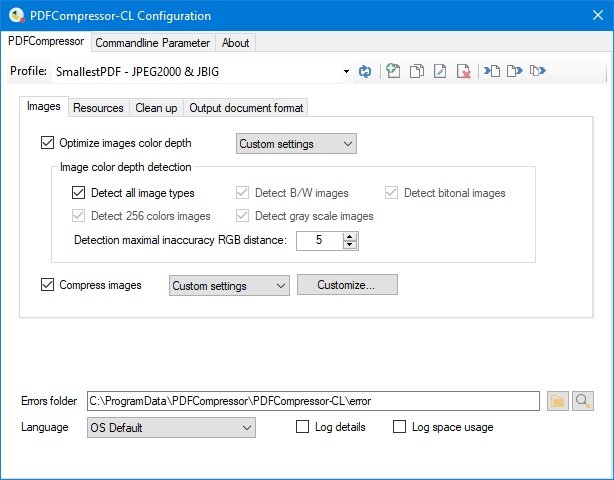The image size is (614, 480).
Task: Enable the Log details checkbox
Action: click(x=304, y=427)
